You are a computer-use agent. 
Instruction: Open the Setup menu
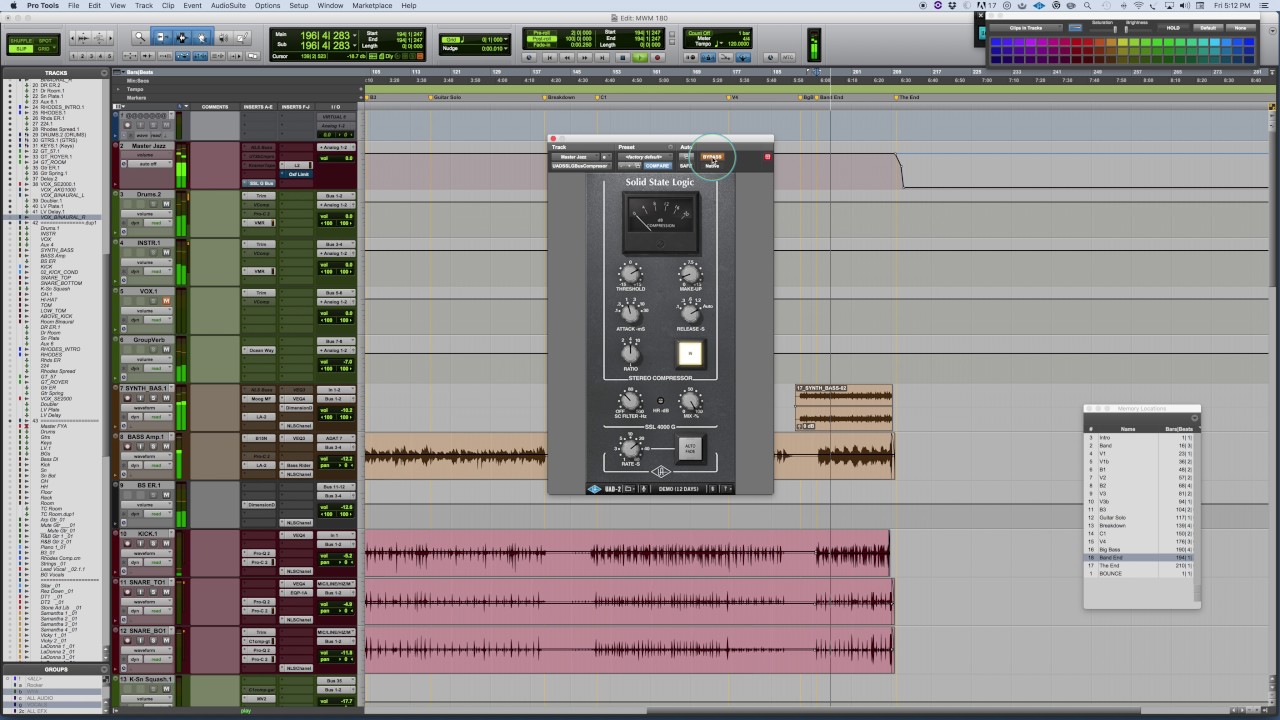pyautogui.click(x=298, y=5)
